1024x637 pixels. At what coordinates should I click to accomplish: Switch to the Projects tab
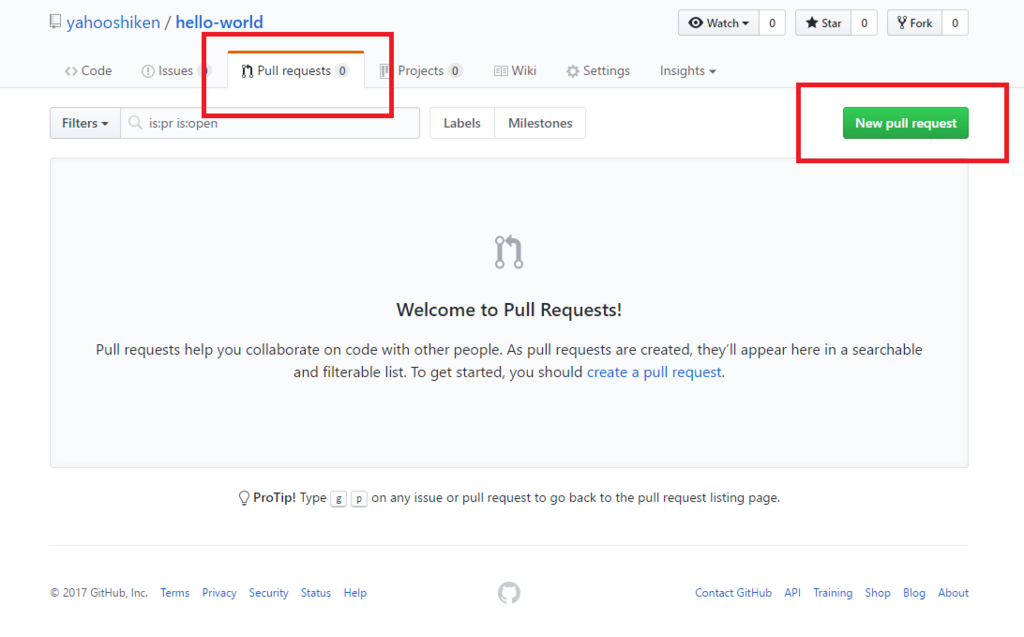click(421, 71)
